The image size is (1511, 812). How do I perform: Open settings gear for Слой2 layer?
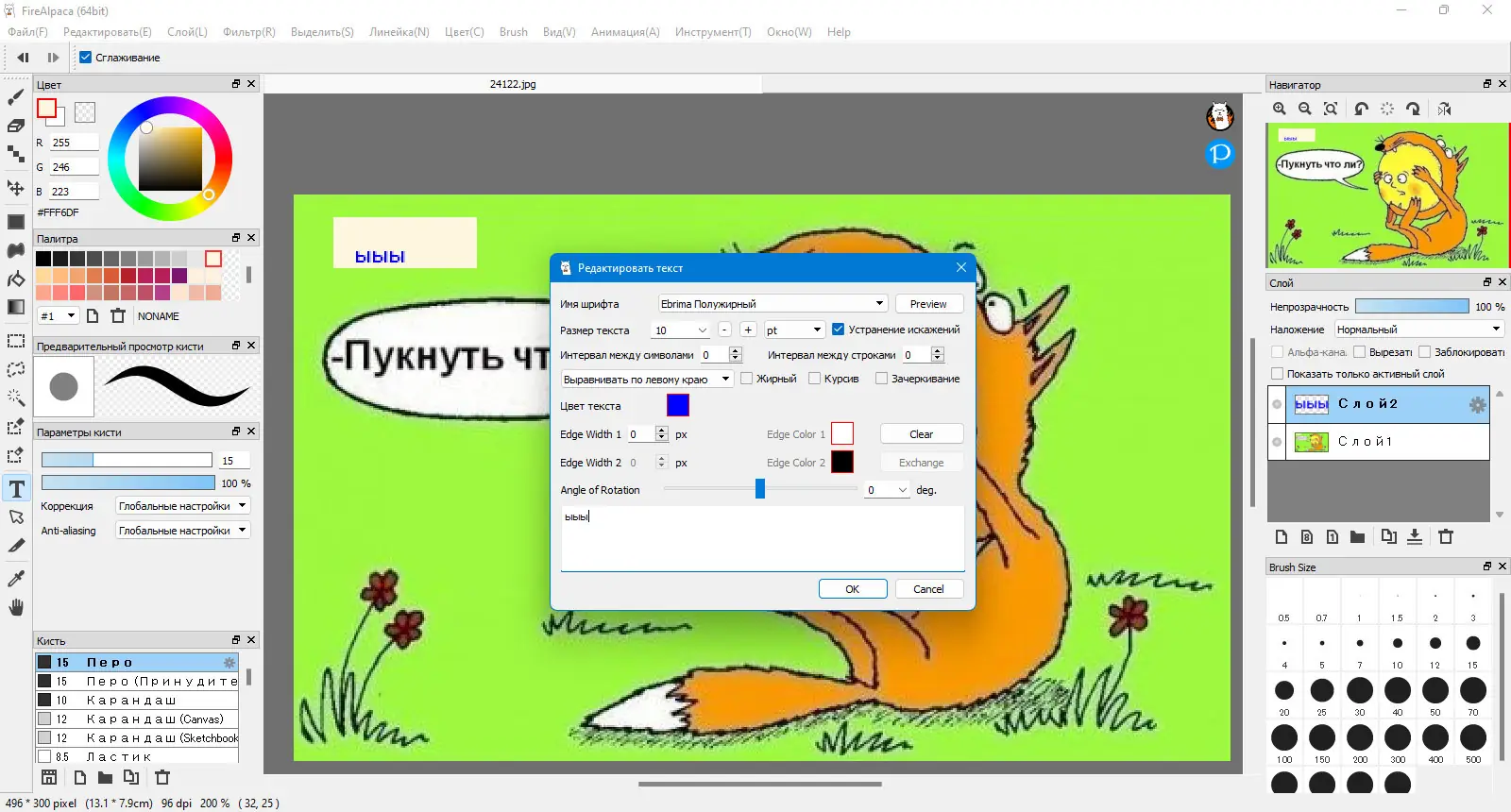pos(1477,405)
